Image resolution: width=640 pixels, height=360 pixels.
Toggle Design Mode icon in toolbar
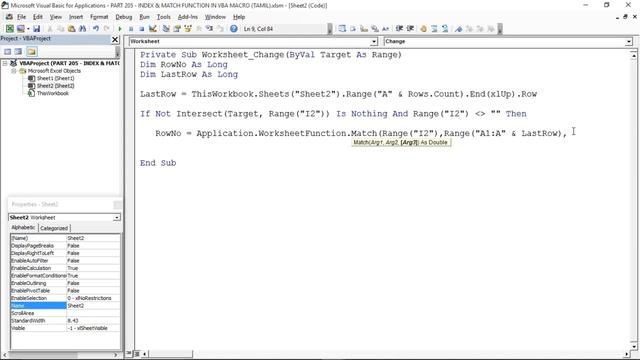(153, 29)
